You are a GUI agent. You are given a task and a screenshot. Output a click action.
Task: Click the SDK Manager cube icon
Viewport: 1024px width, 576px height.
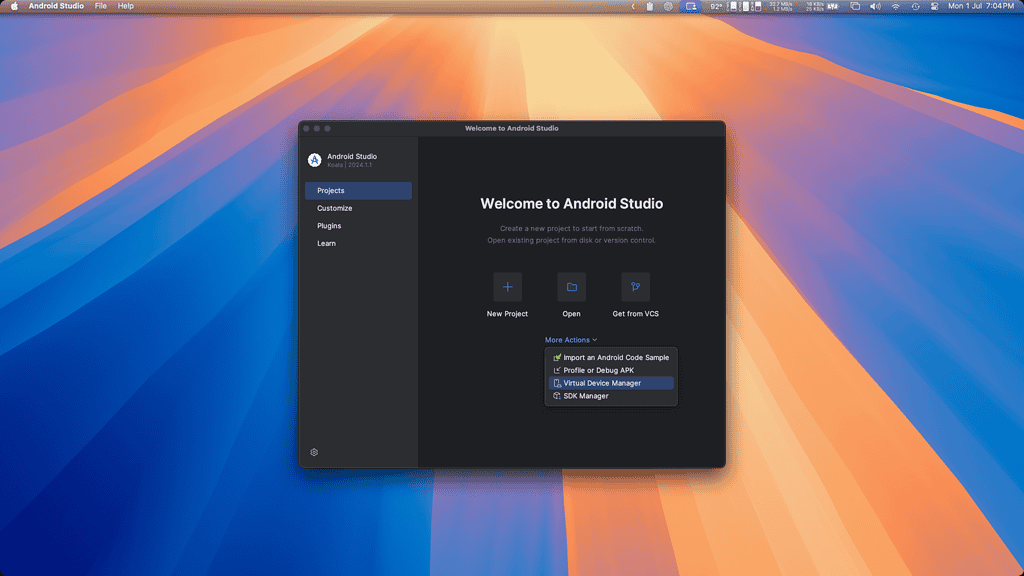point(557,396)
